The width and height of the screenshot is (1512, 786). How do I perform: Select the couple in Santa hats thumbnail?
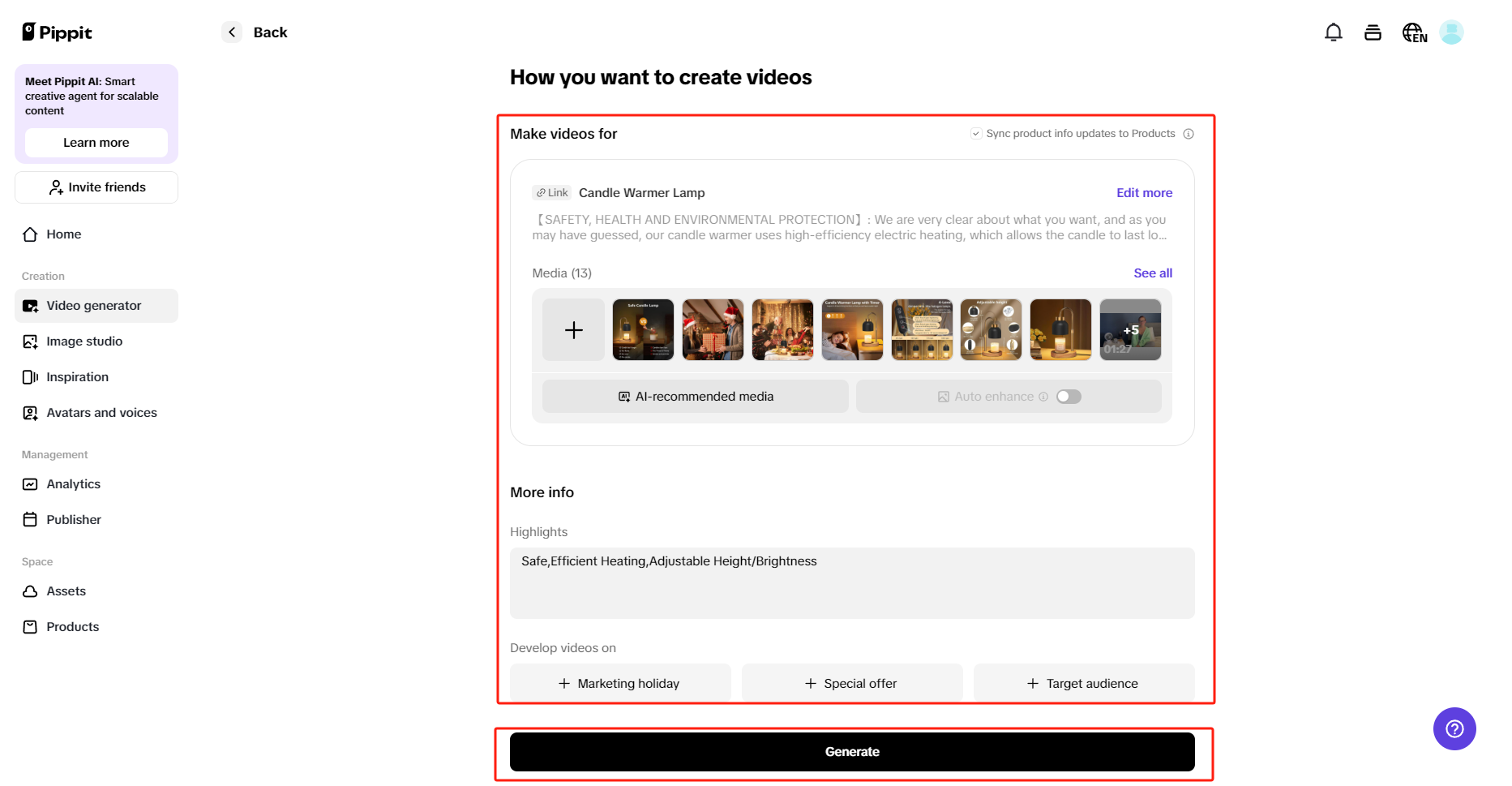click(713, 330)
